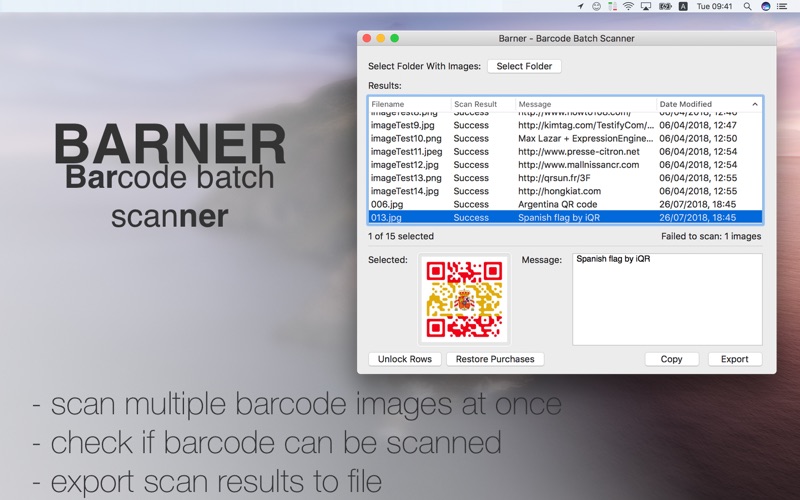Click the location arrow menu bar icon
Viewport: 800px width, 500px height.
(x=580, y=6)
